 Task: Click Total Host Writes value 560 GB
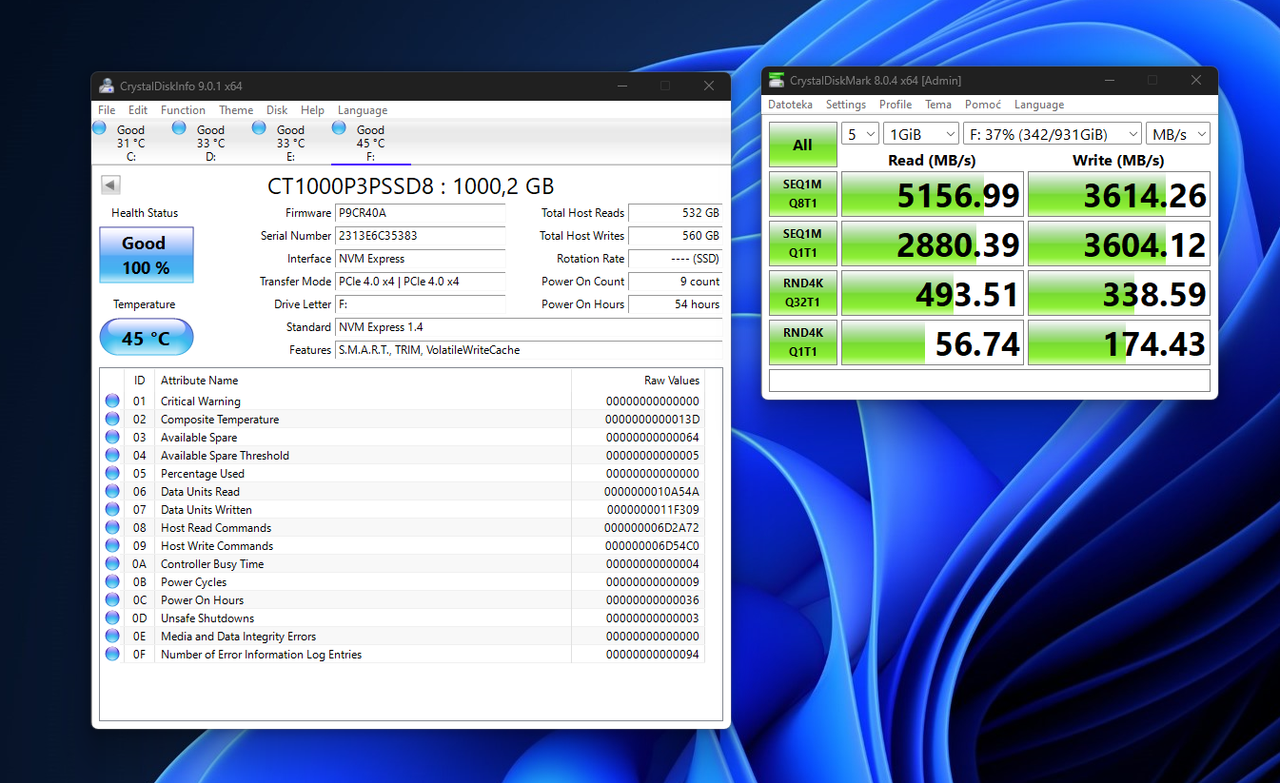[x=675, y=236]
